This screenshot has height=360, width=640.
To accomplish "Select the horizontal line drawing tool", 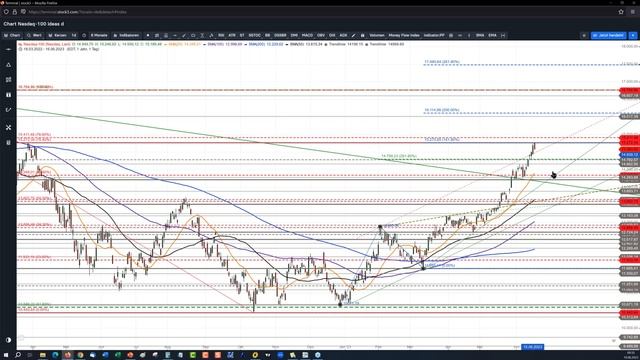I will (175, 36).
